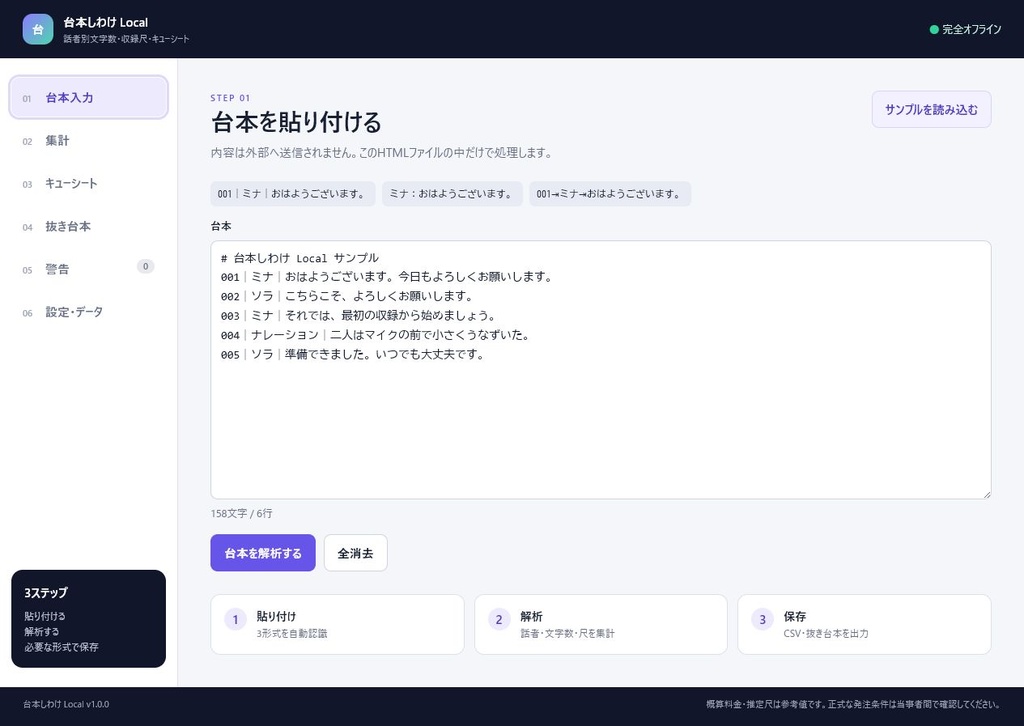
Task: Click the comment line # 台本しわけ Local サンプル
Action: (300, 258)
